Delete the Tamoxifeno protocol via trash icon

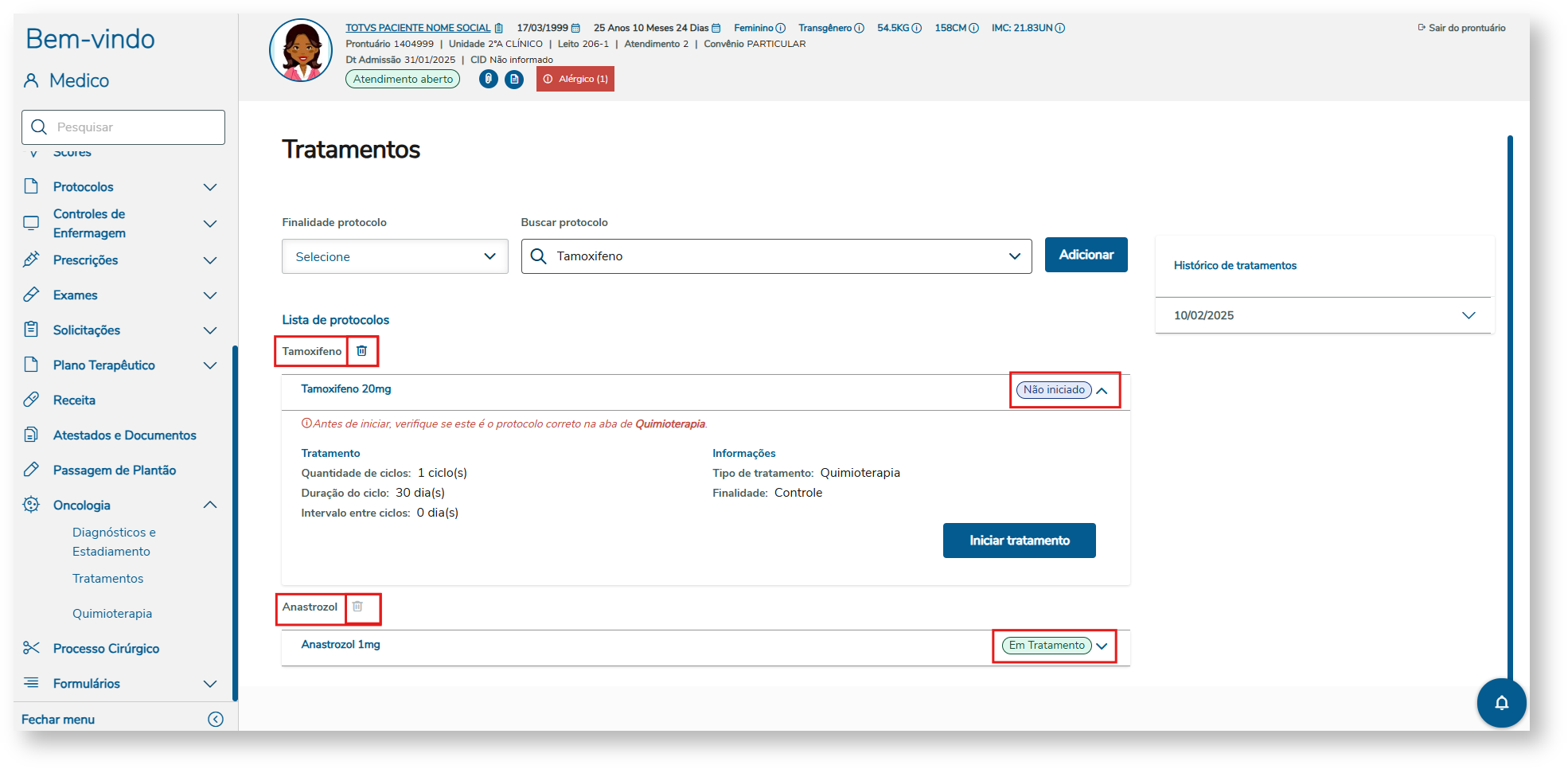tap(362, 351)
